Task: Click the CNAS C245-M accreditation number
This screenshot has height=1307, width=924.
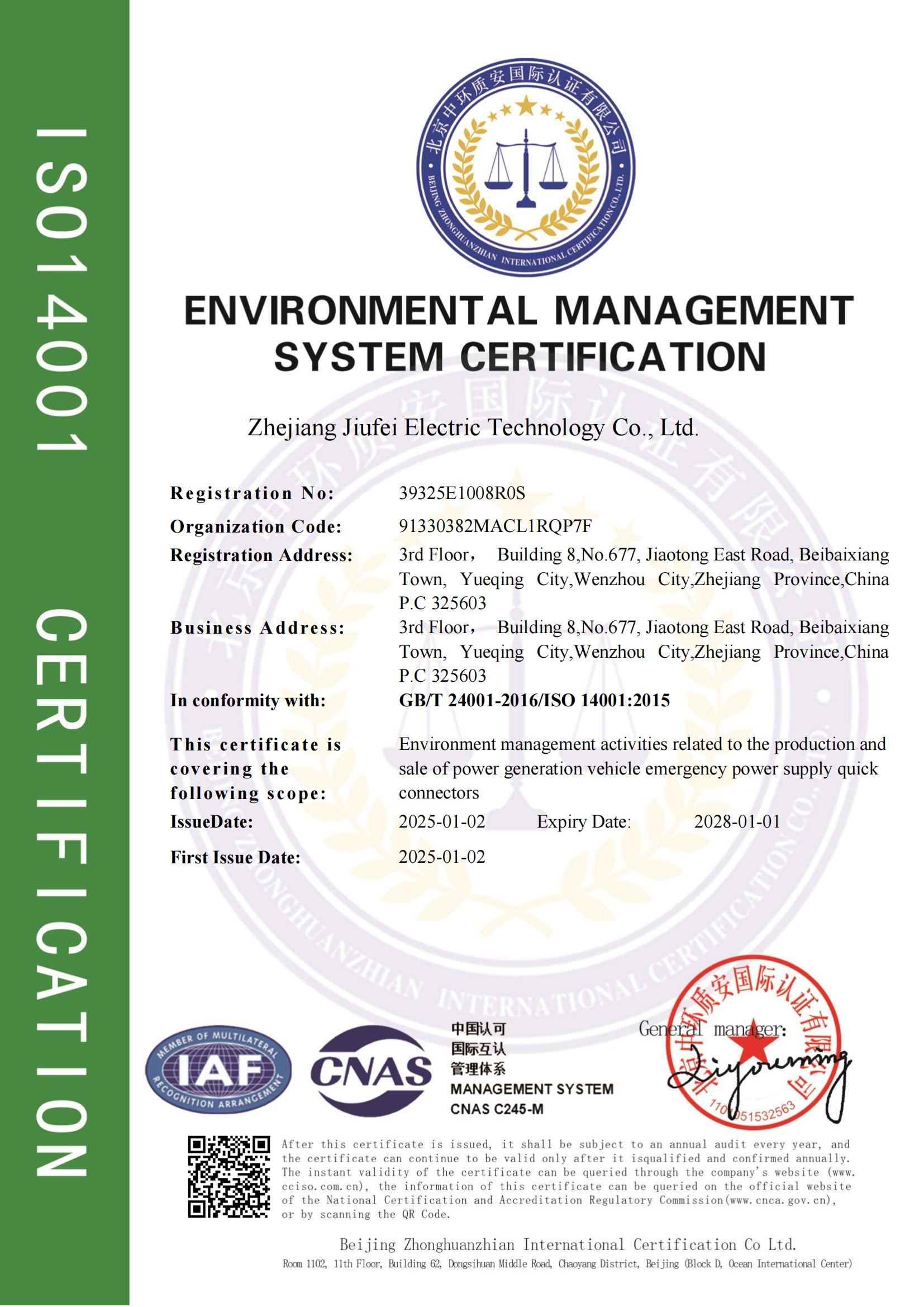Action: pos(497,1109)
